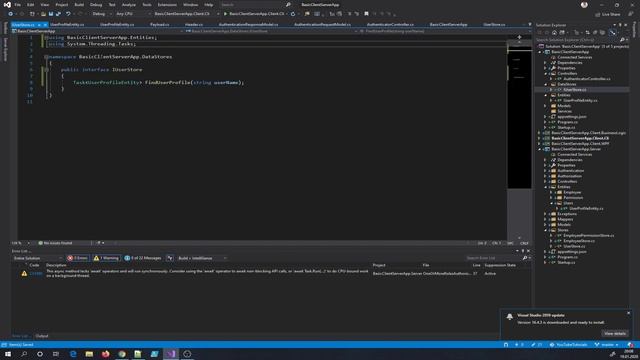Screen dimensions: 640x360
Task: Click the Search Error List input field
Action: (493, 258)
